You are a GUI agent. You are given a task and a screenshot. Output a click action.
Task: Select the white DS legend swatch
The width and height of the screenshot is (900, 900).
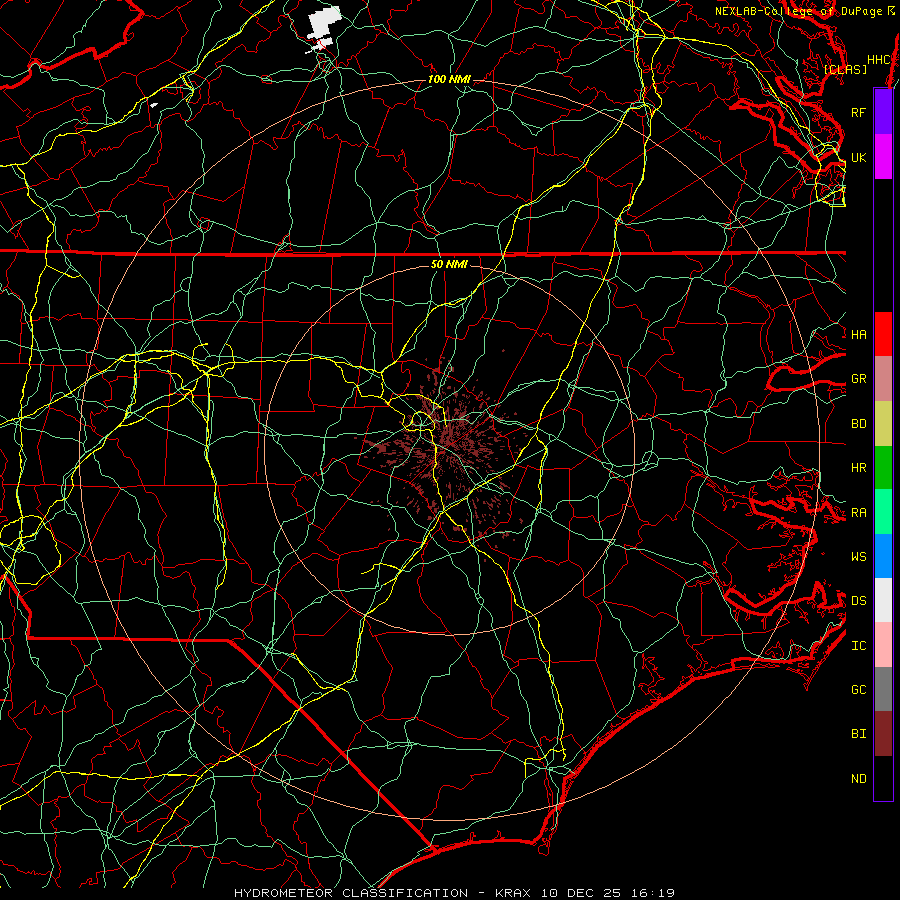883,600
